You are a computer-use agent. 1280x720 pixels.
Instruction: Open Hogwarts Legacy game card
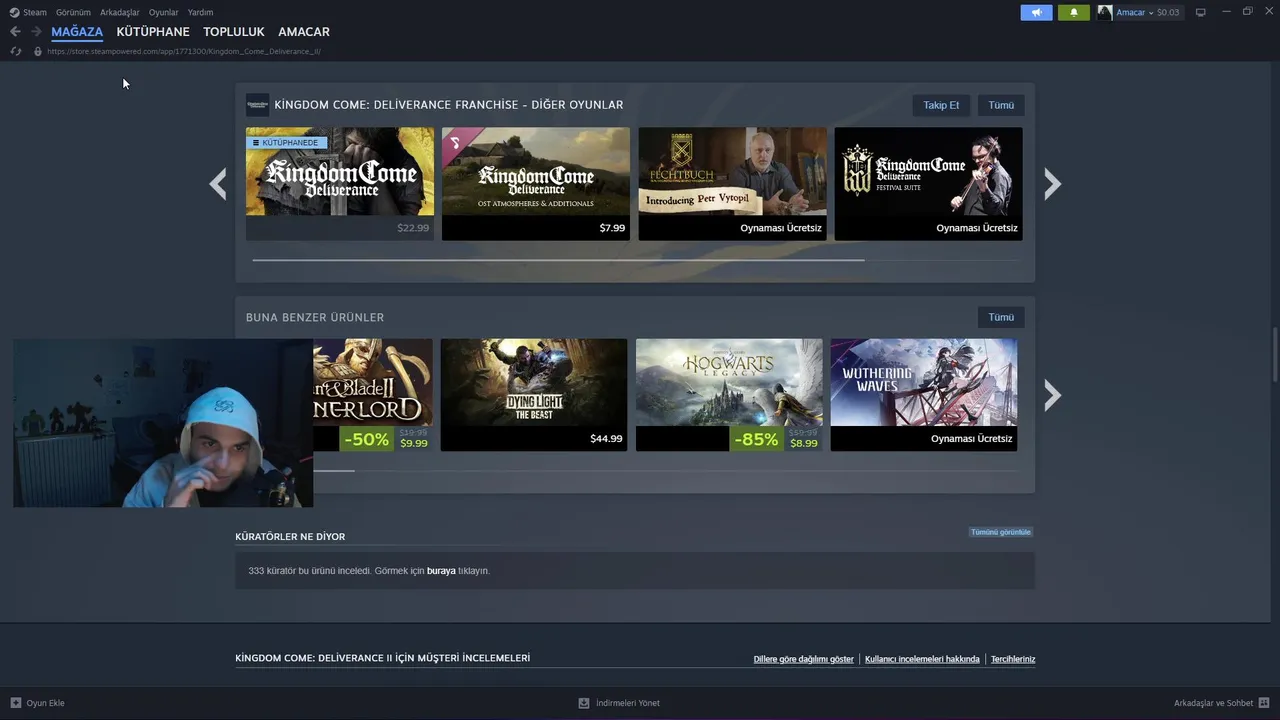(729, 394)
